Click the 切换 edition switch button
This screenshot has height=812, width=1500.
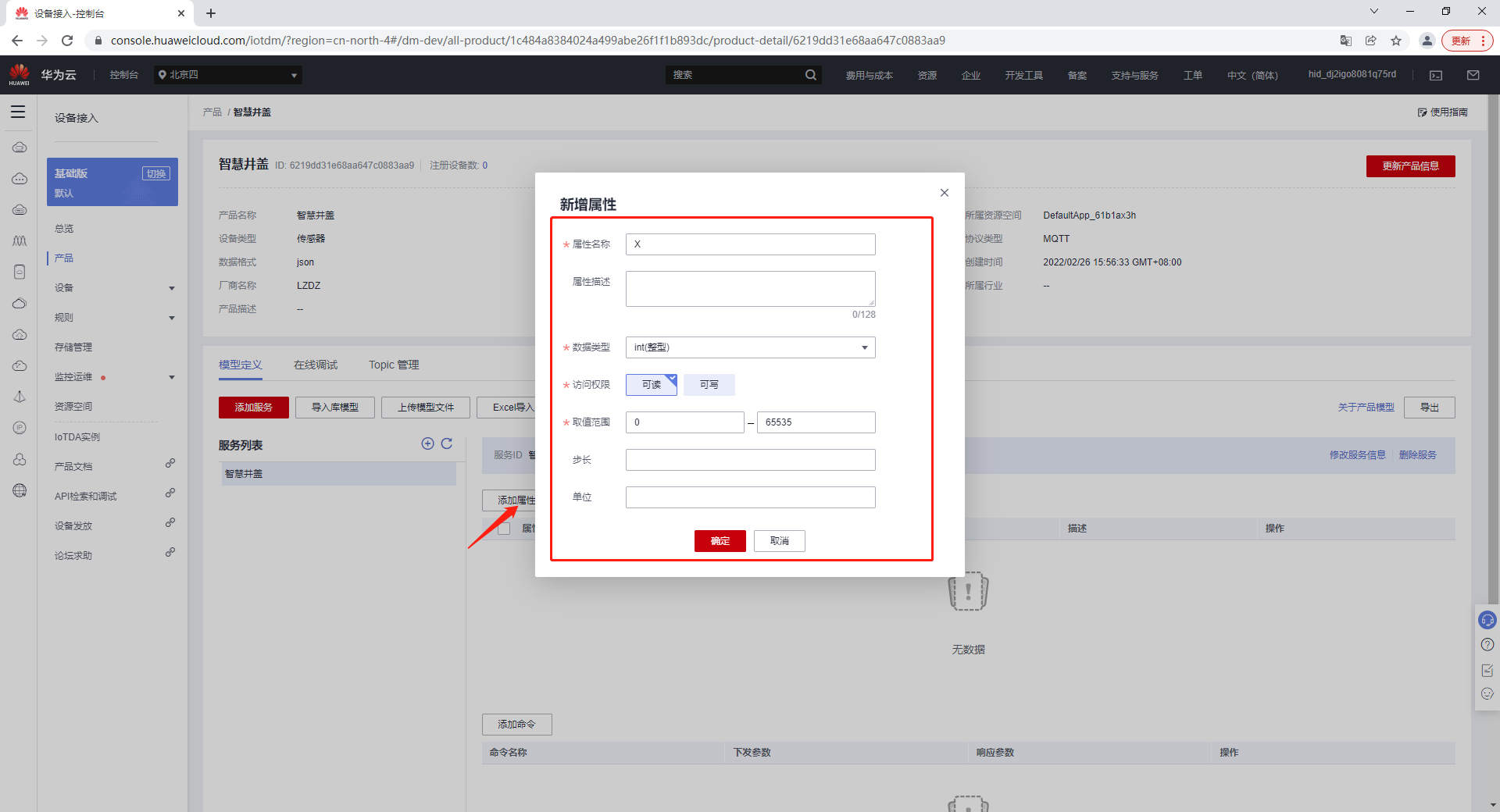[156, 173]
